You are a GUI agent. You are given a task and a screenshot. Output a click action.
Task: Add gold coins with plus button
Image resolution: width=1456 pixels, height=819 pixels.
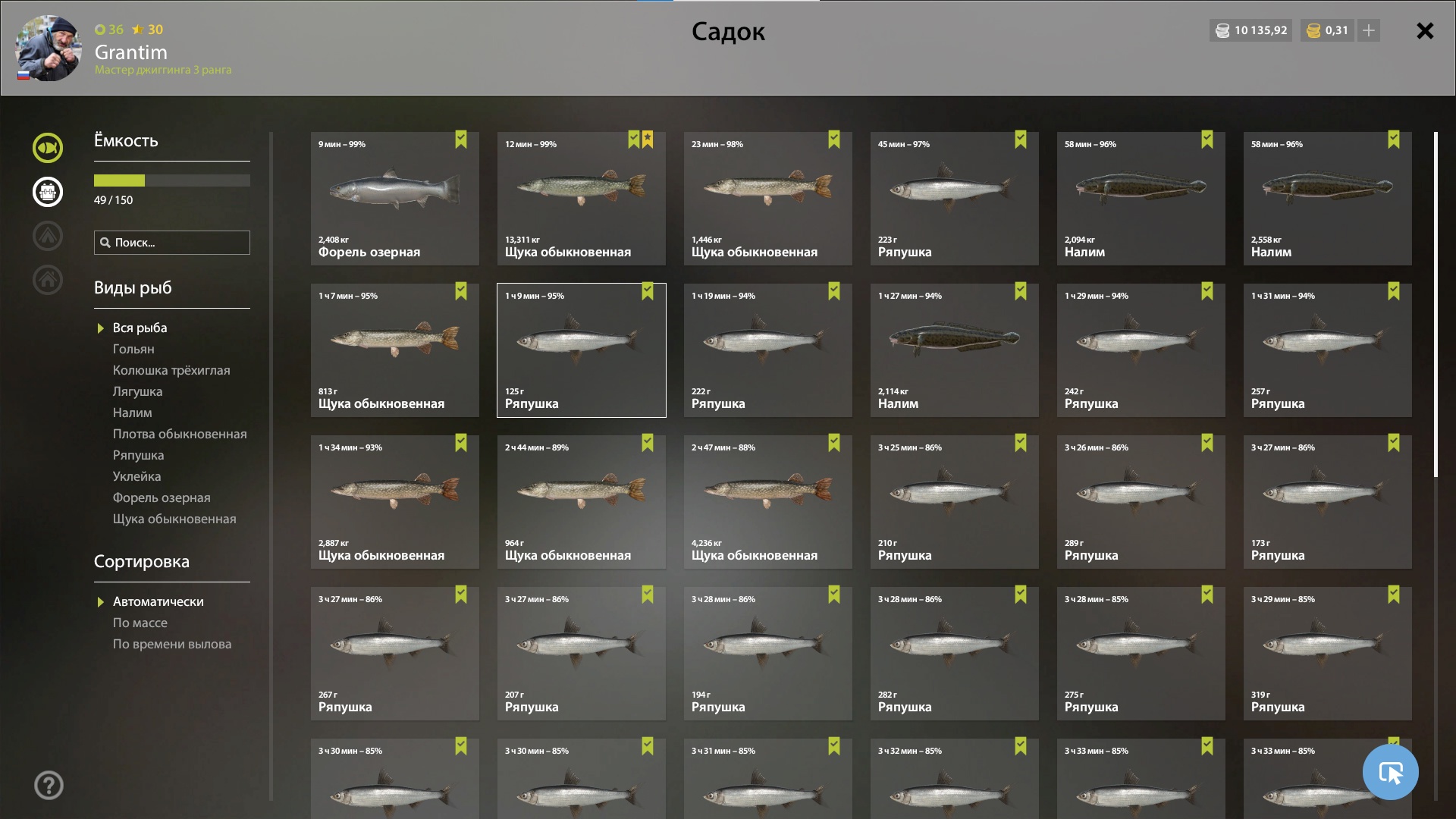click(x=1369, y=30)
